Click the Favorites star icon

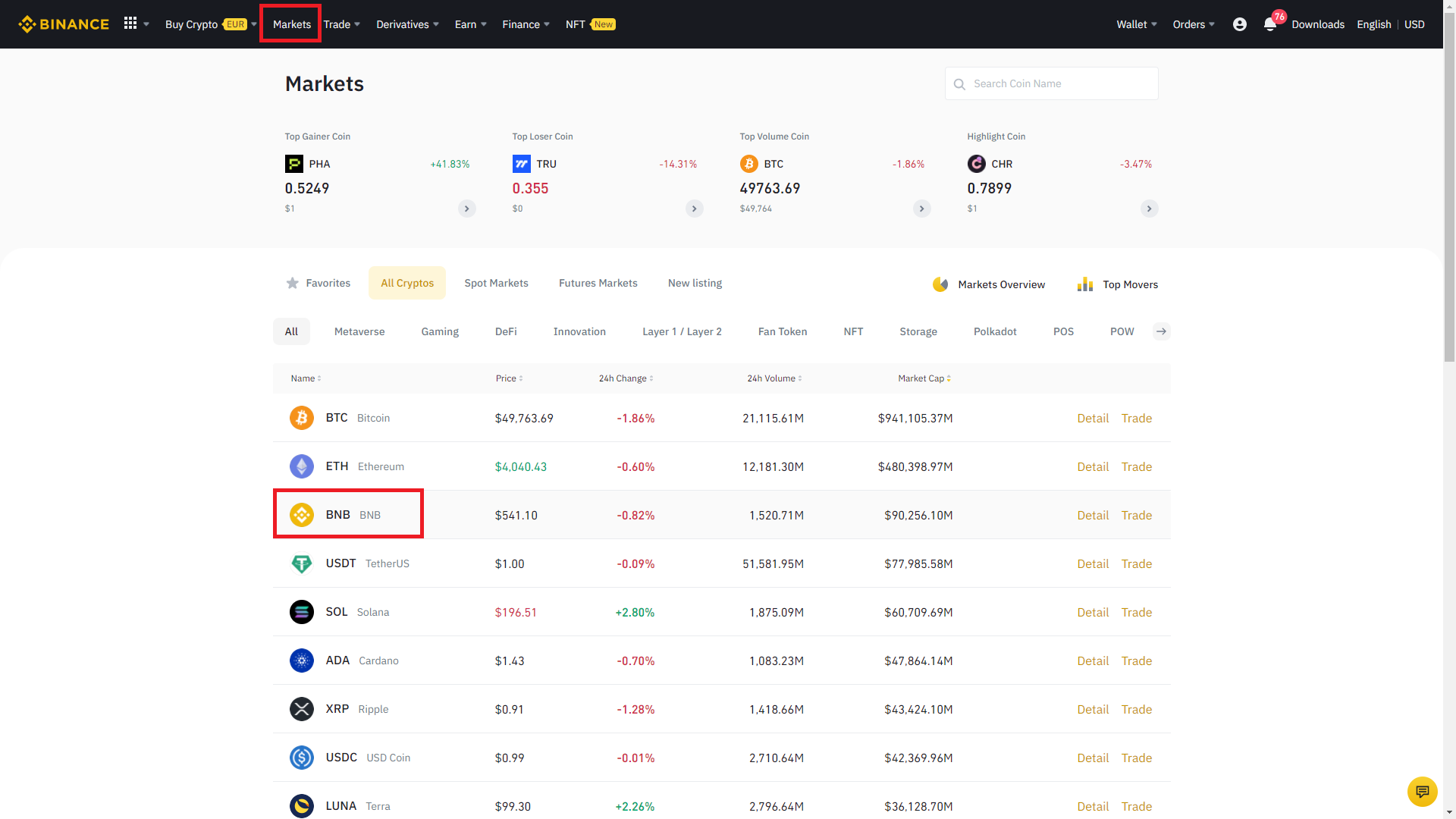click(x=293, y=283)
